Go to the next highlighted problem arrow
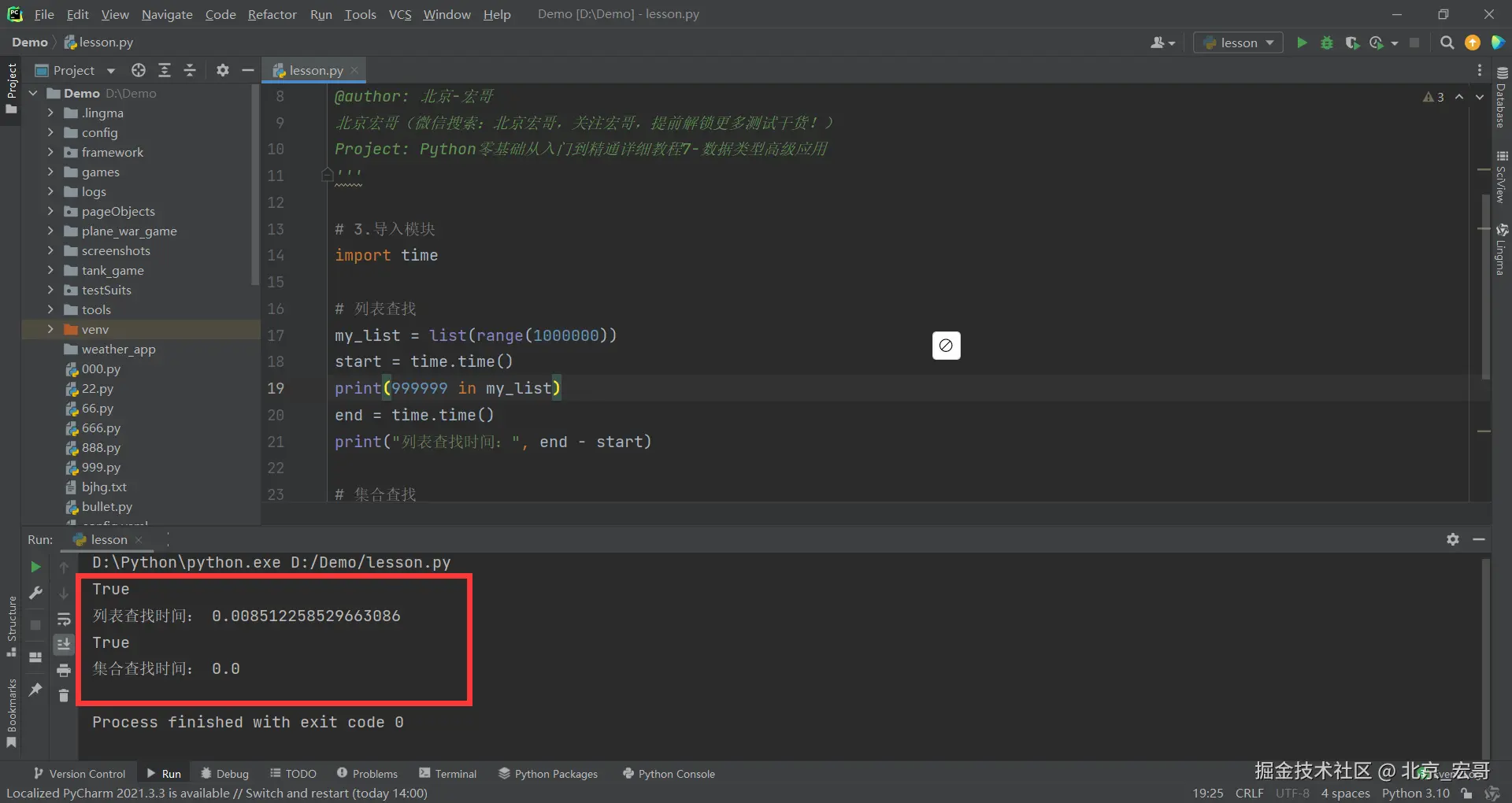Screen dimensions: 1512x803 pos(1480,97)
